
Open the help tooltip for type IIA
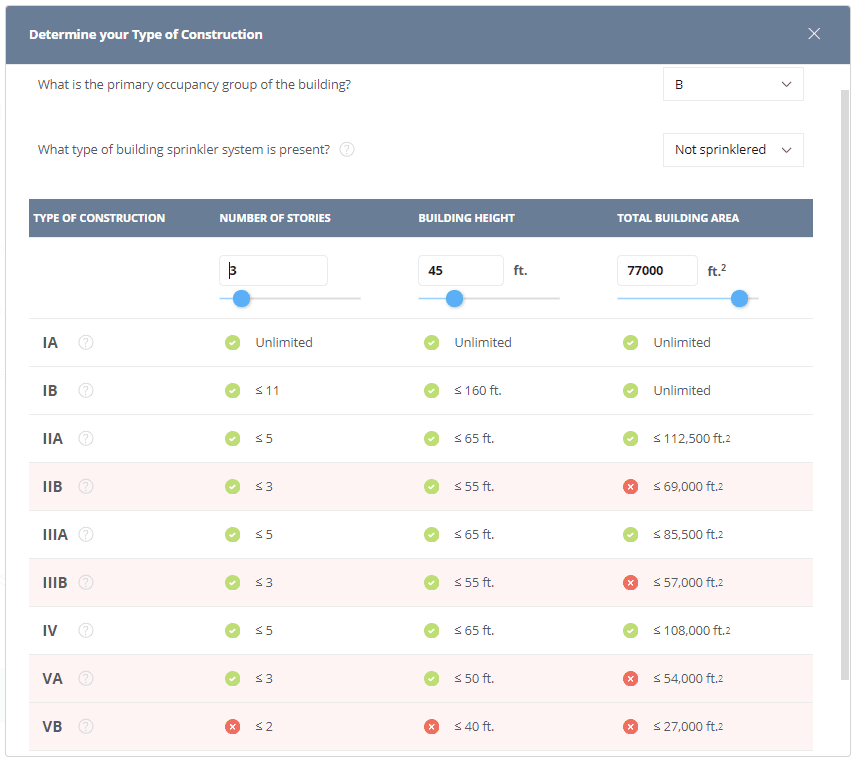click(x=86, y=438)
